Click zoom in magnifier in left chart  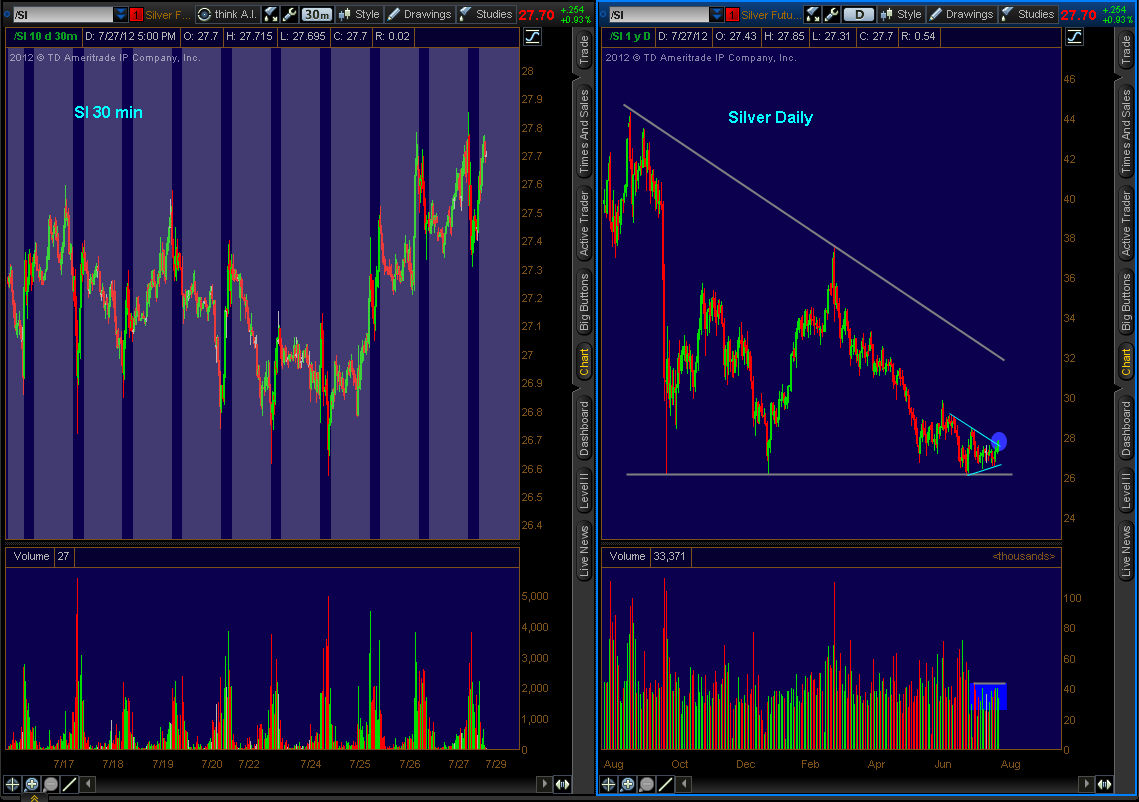pyautogui.click(x=32, y=784)
